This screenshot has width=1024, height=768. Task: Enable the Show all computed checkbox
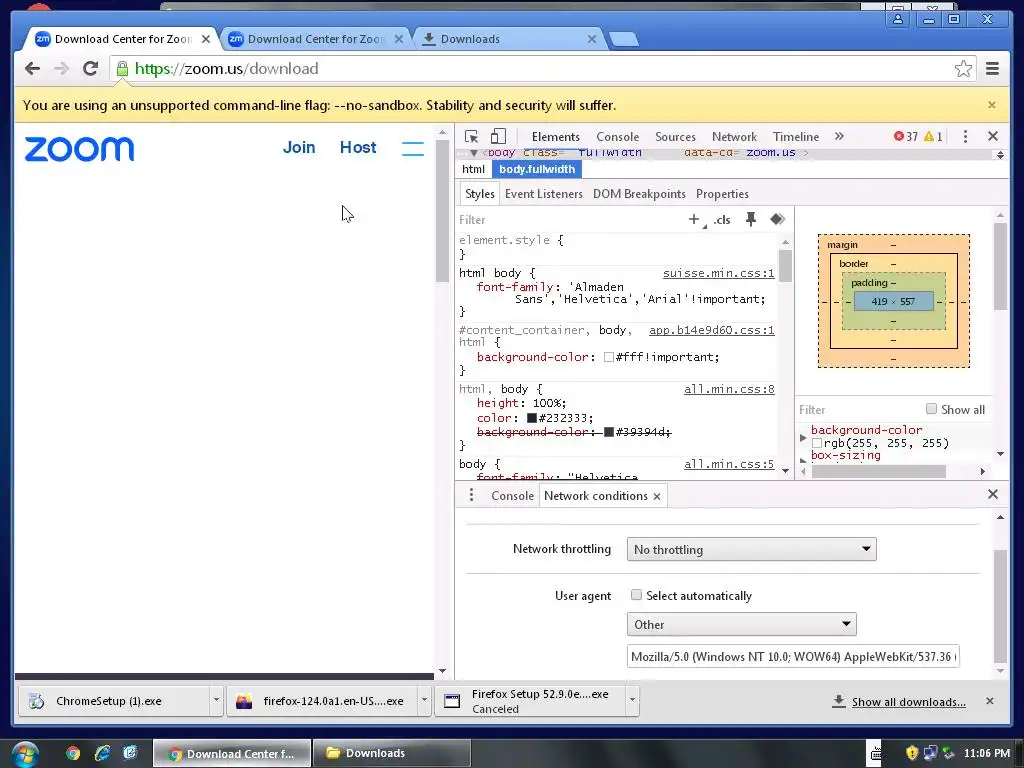(x=931, y=409)
